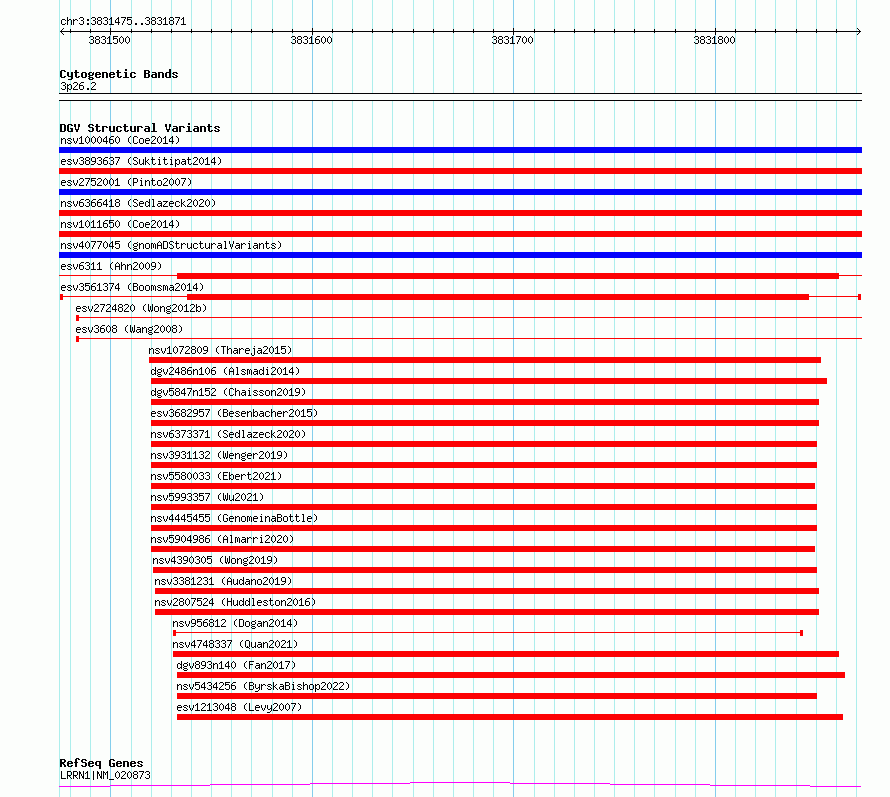Click the 3831800 ruler position label
Image resolution: width=890 pixels, height=797 pixels.
[714, 40]
